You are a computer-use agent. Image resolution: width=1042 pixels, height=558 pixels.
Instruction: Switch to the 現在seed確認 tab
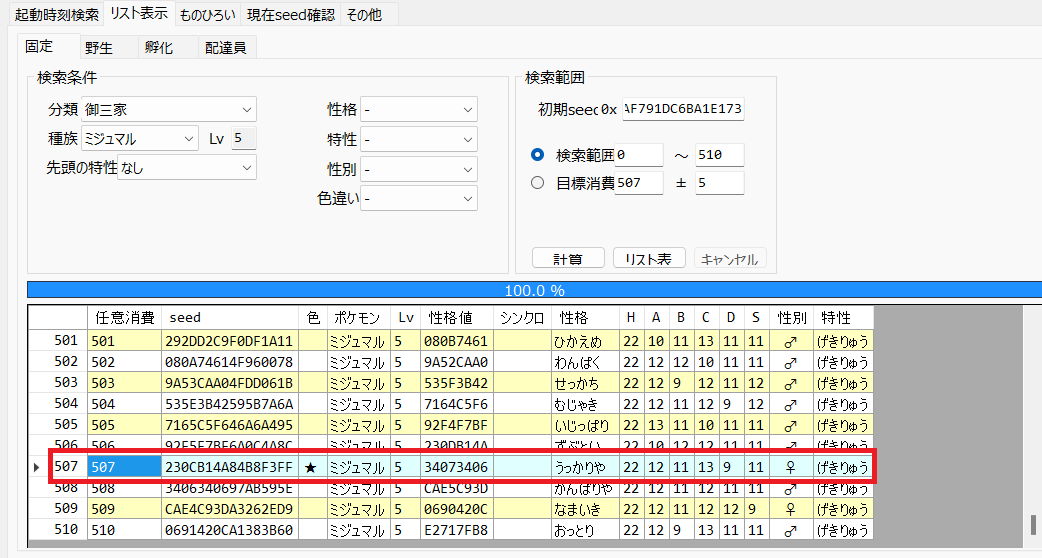pos(290,14)
